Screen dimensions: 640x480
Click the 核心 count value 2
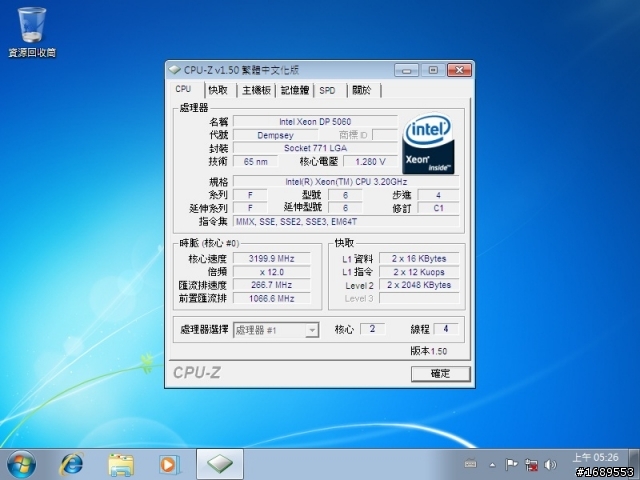click(372, 329)
